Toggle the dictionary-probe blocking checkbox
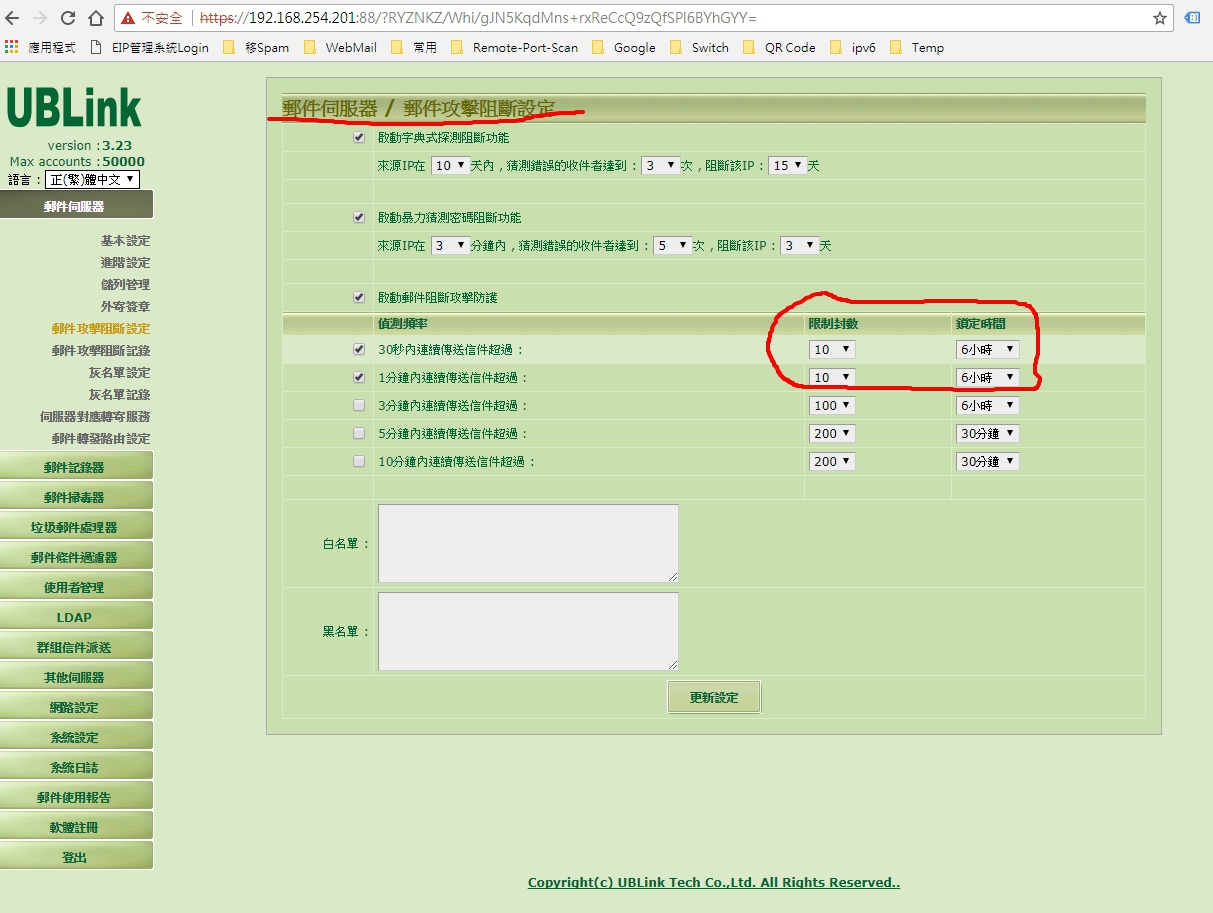The width and height of the screenshot is (1213, 913). click(359, 138)
